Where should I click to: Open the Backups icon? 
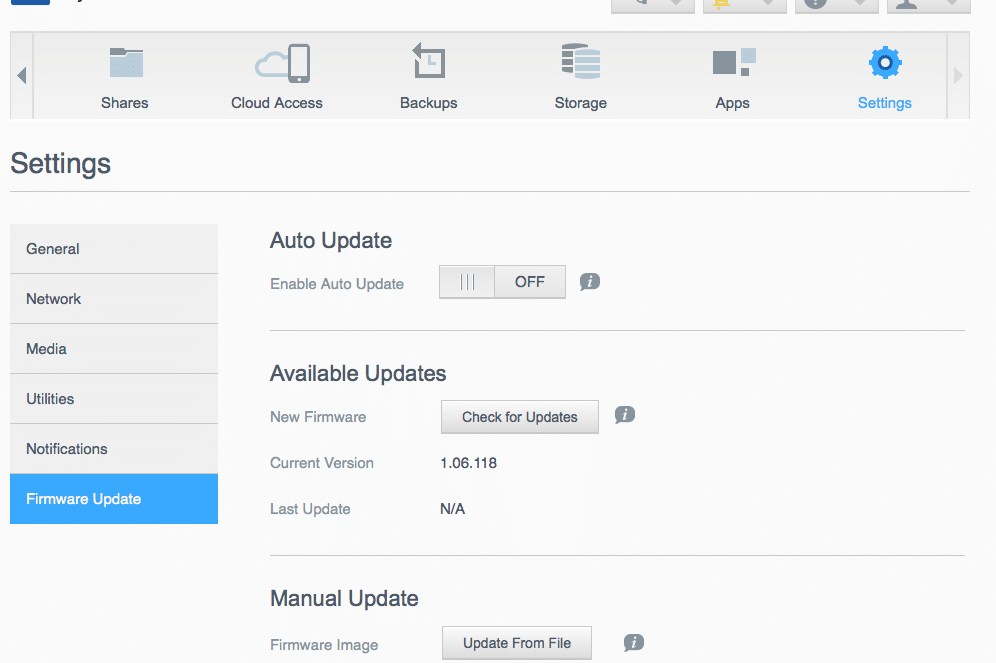pos(429,60)
